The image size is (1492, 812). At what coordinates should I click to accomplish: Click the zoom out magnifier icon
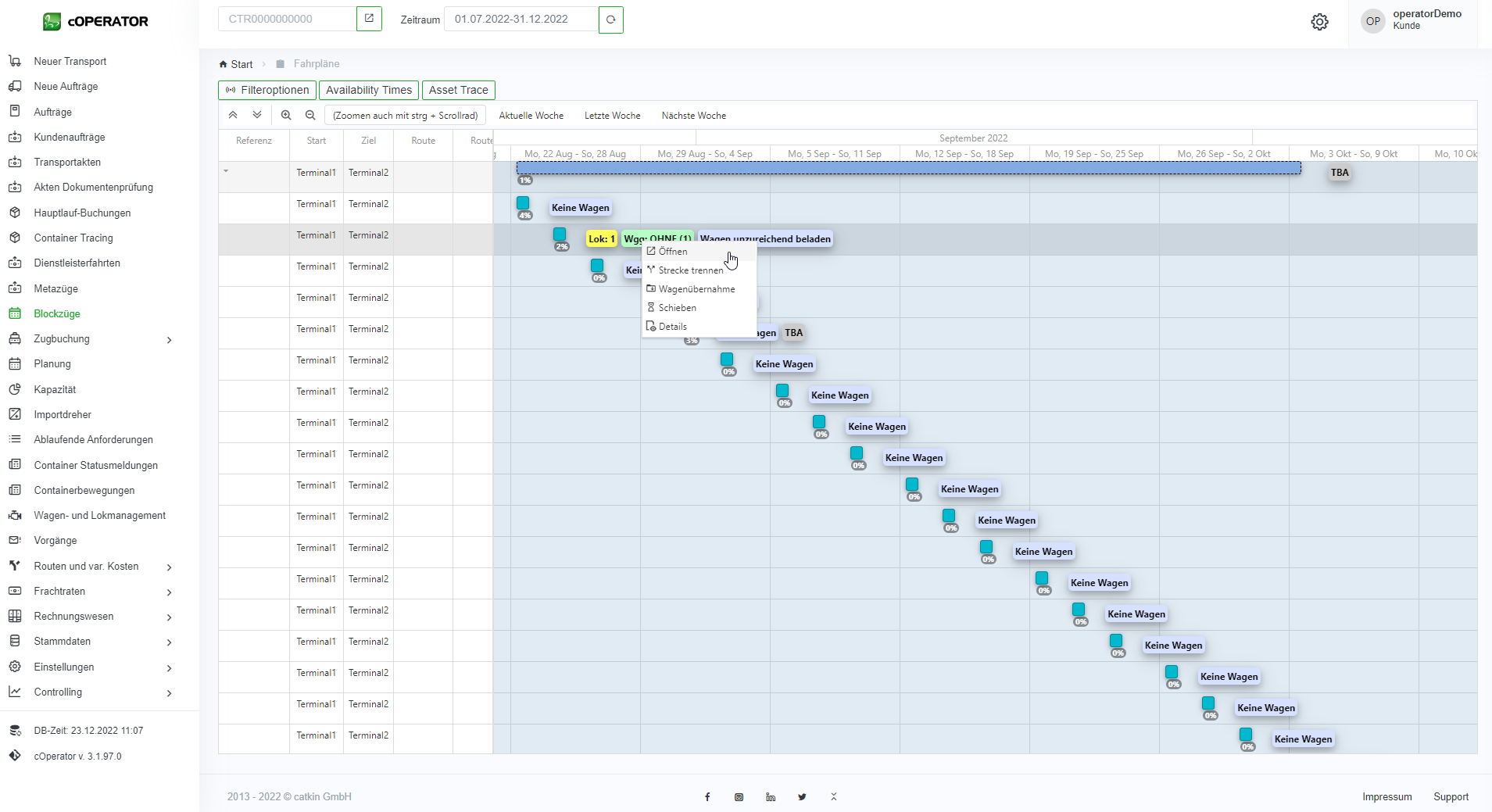(x=310, y=115)
